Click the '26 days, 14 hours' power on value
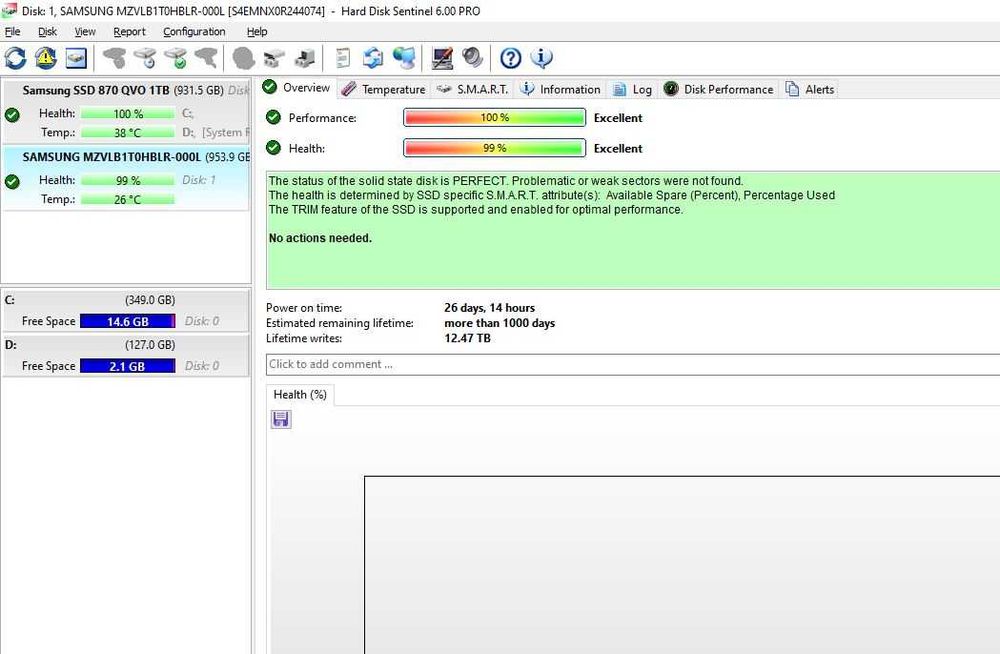Viewport: 1000px width, 654px height. pyautogui.click(x=489, y=308)
